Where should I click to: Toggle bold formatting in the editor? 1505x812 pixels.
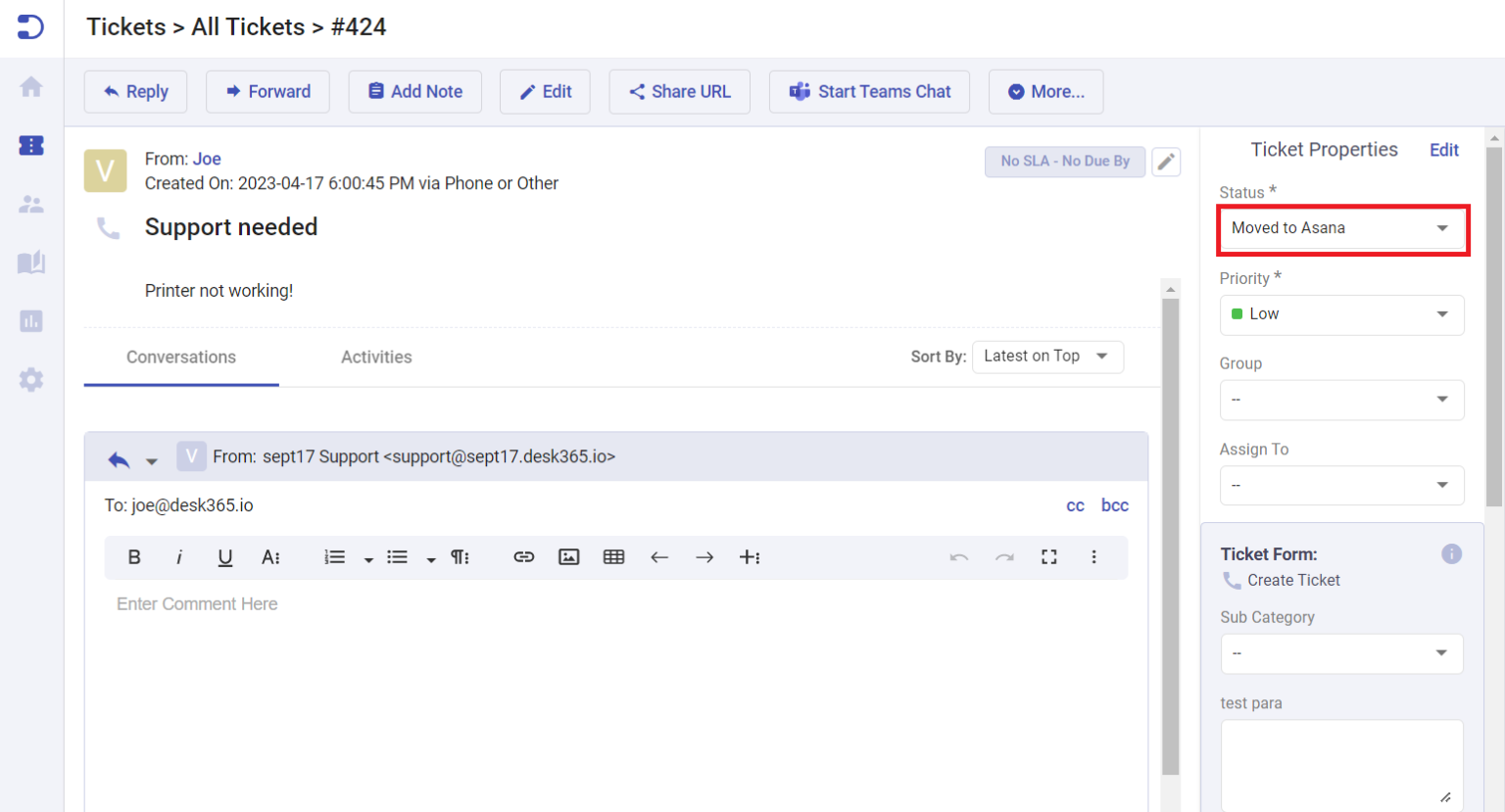[134, 556]
